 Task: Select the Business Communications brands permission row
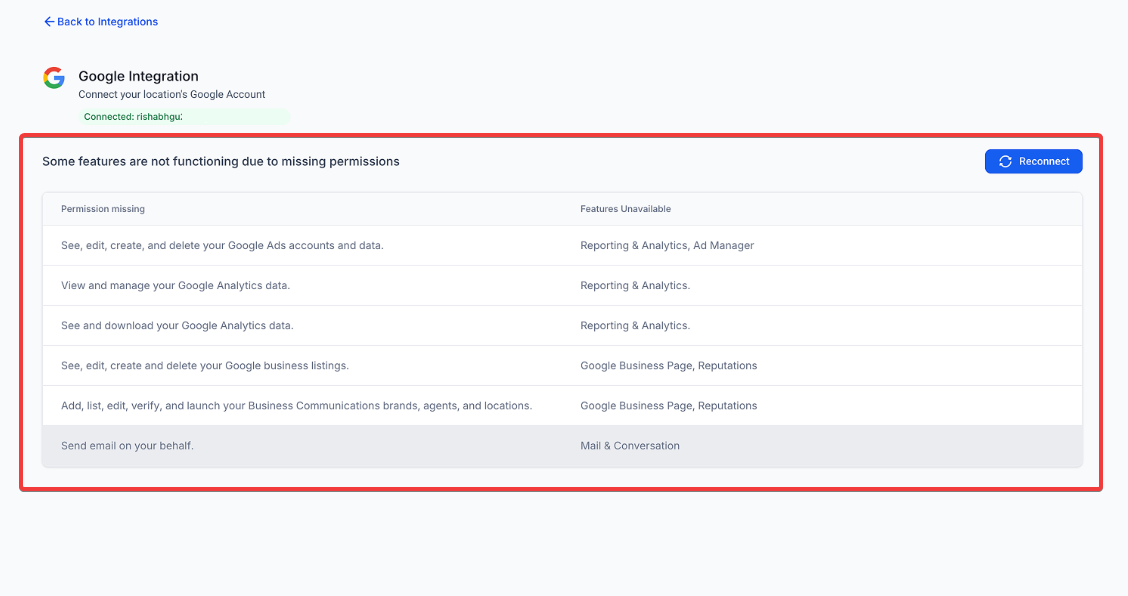[296, 406]
